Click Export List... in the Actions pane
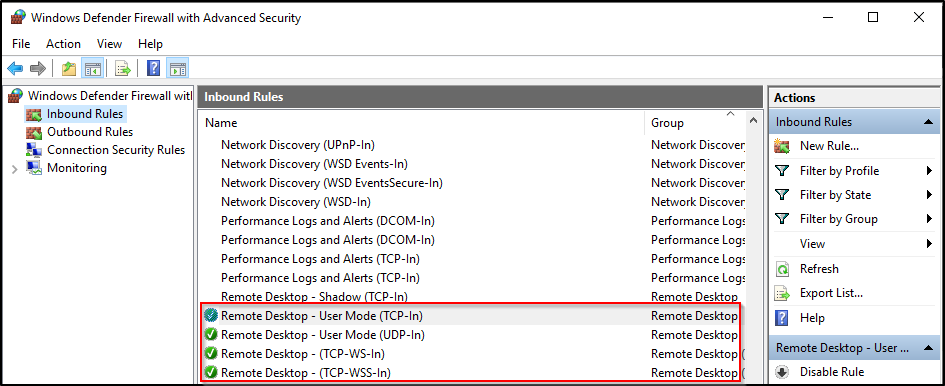Image resolution: width=945 pixels, height=386 pixels. pos(831,294)
